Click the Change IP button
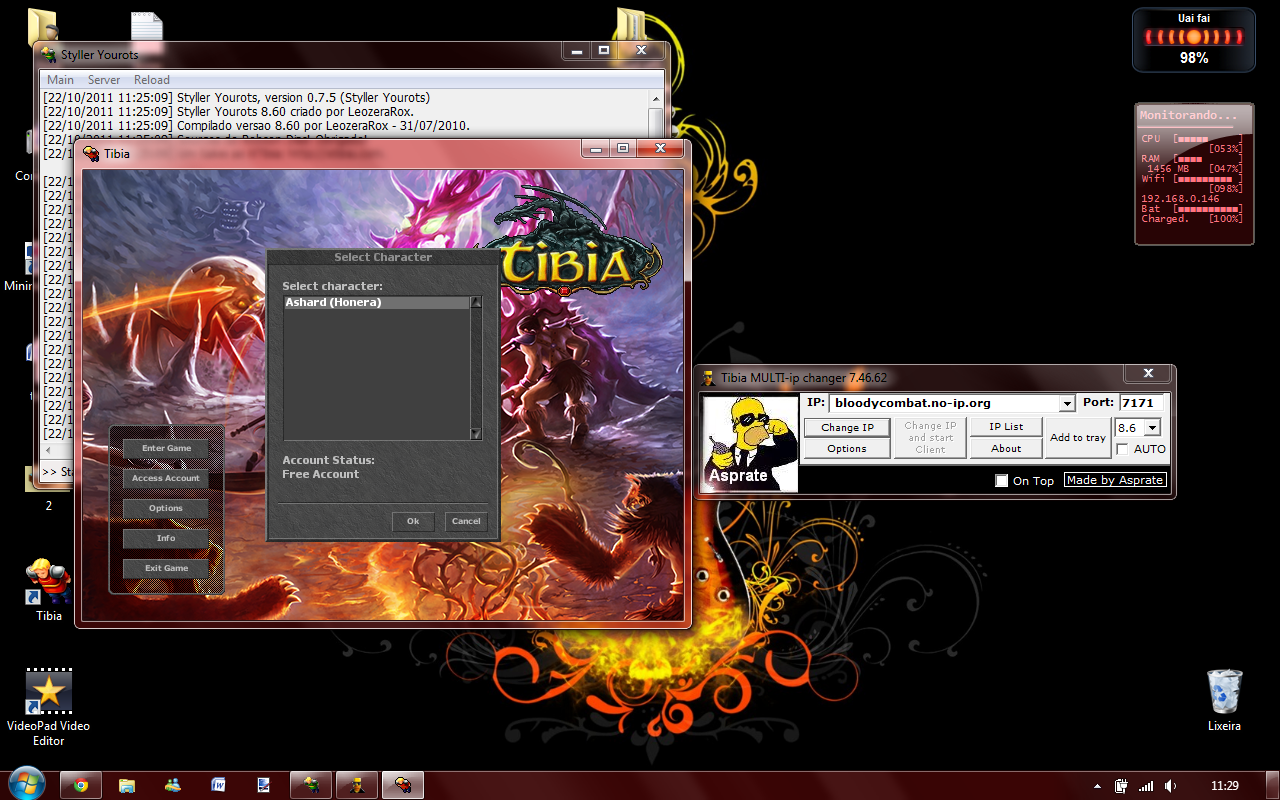Image resolution: width=1280 pixels, height=800 pixels. pyautogui.click(x=847, y=427)
